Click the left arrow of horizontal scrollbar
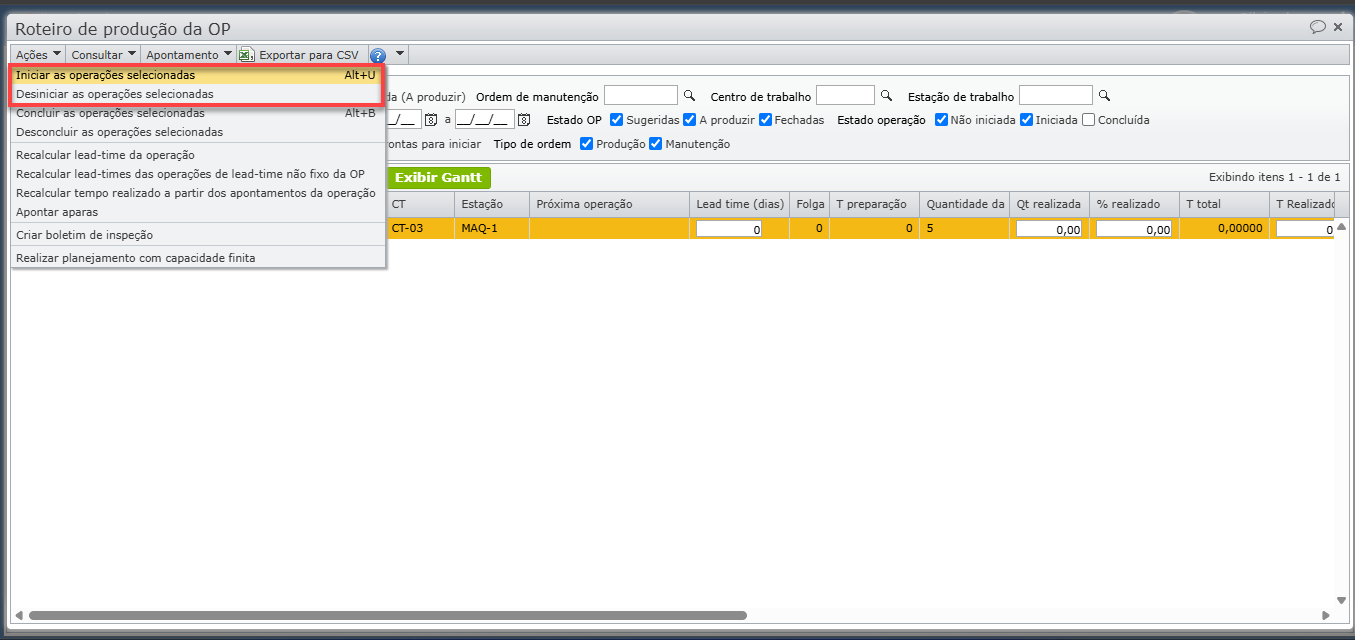Screen dimensions: 1355x640 click(x=20, y=616)
